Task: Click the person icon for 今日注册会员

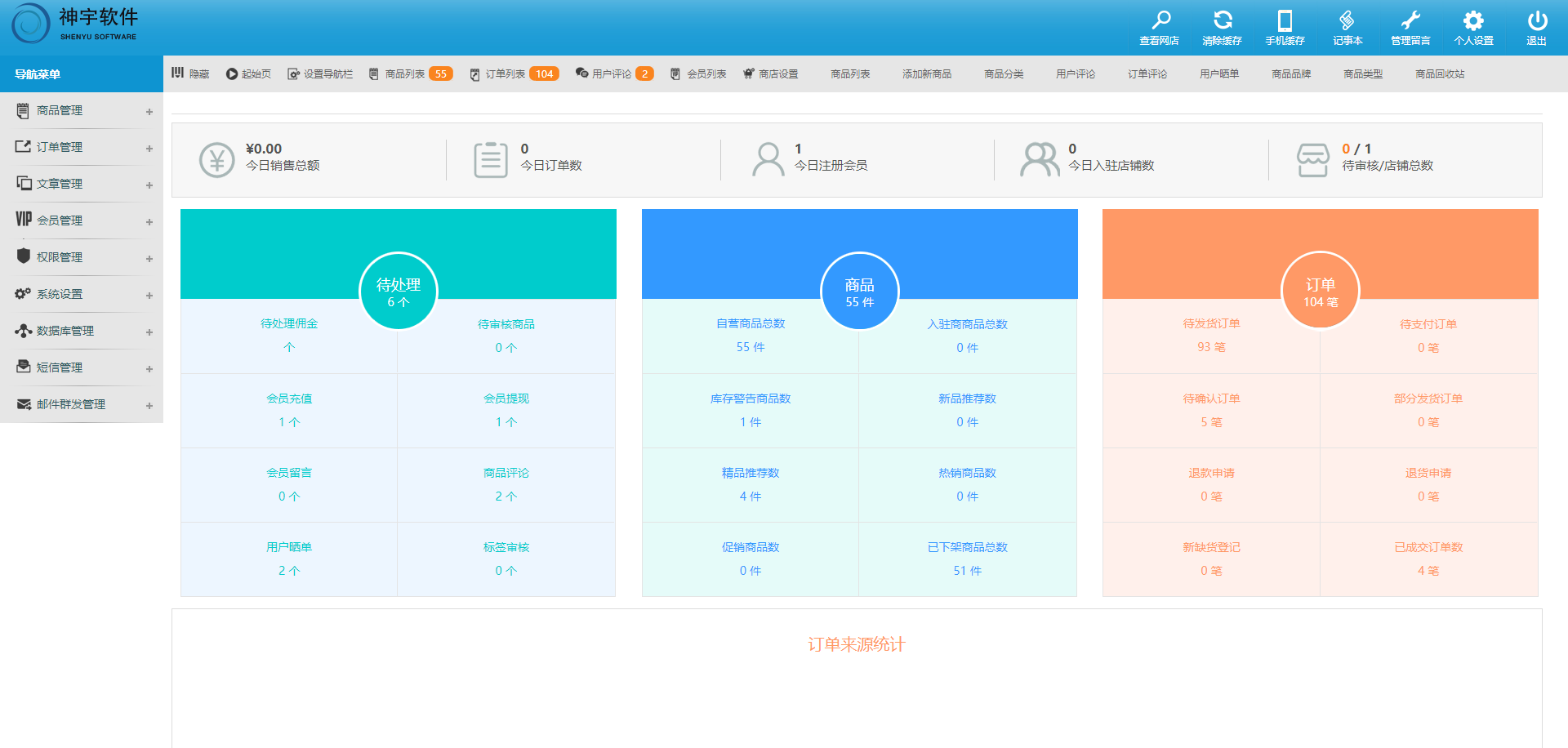Action: click(x=768, y=160)
